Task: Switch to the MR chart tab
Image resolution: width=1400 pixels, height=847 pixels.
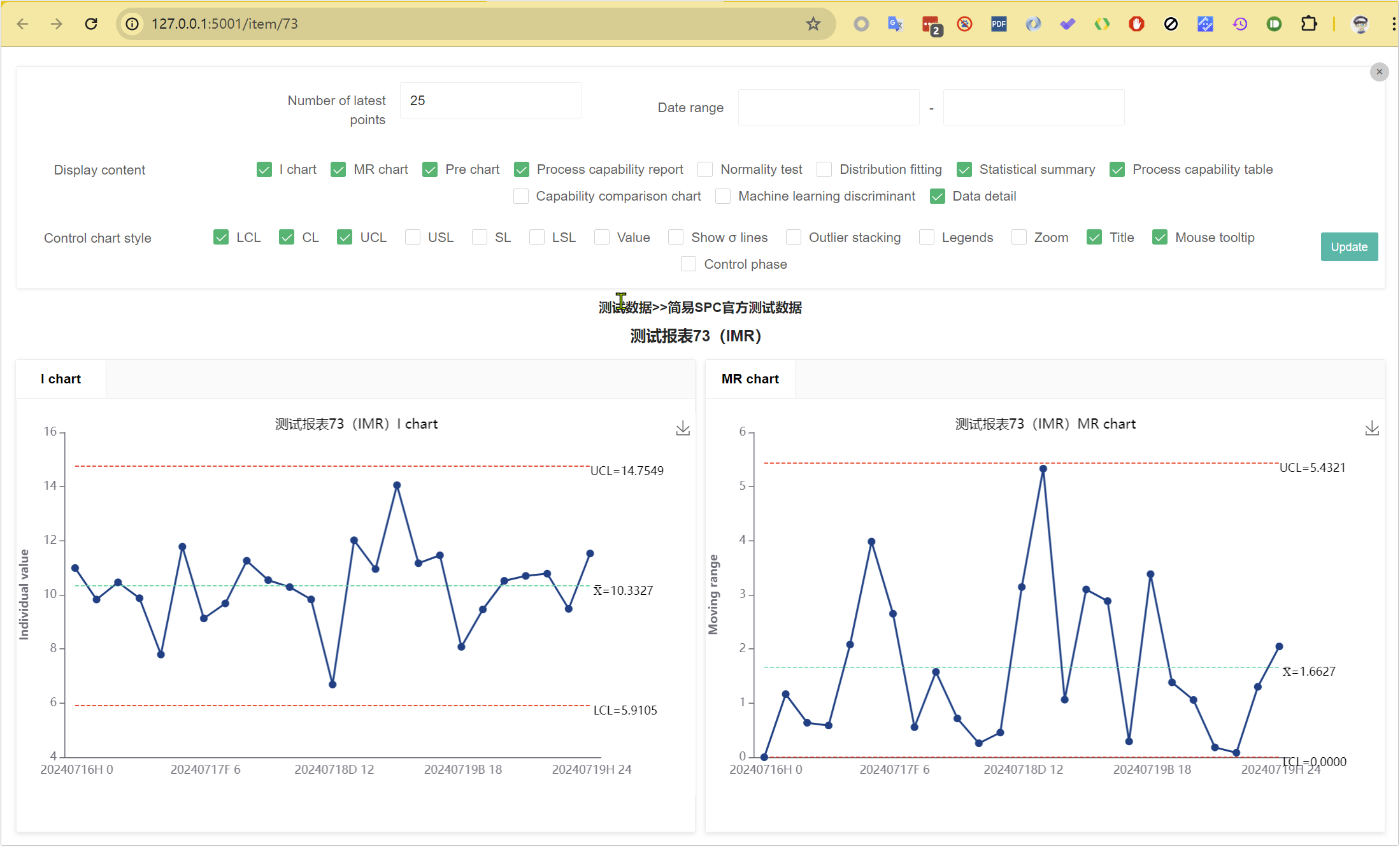Action: tap(751, 378)
